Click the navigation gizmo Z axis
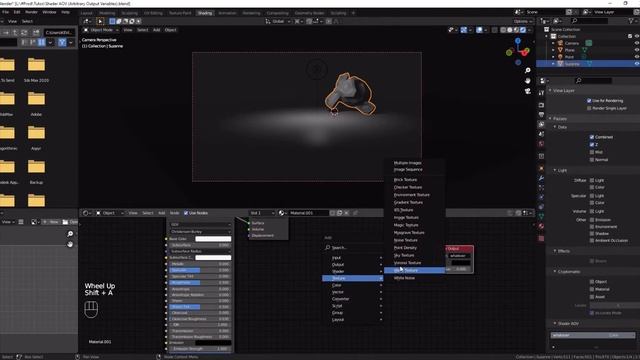Viewport: 640px width, 360px height. (x=518, y=41)
